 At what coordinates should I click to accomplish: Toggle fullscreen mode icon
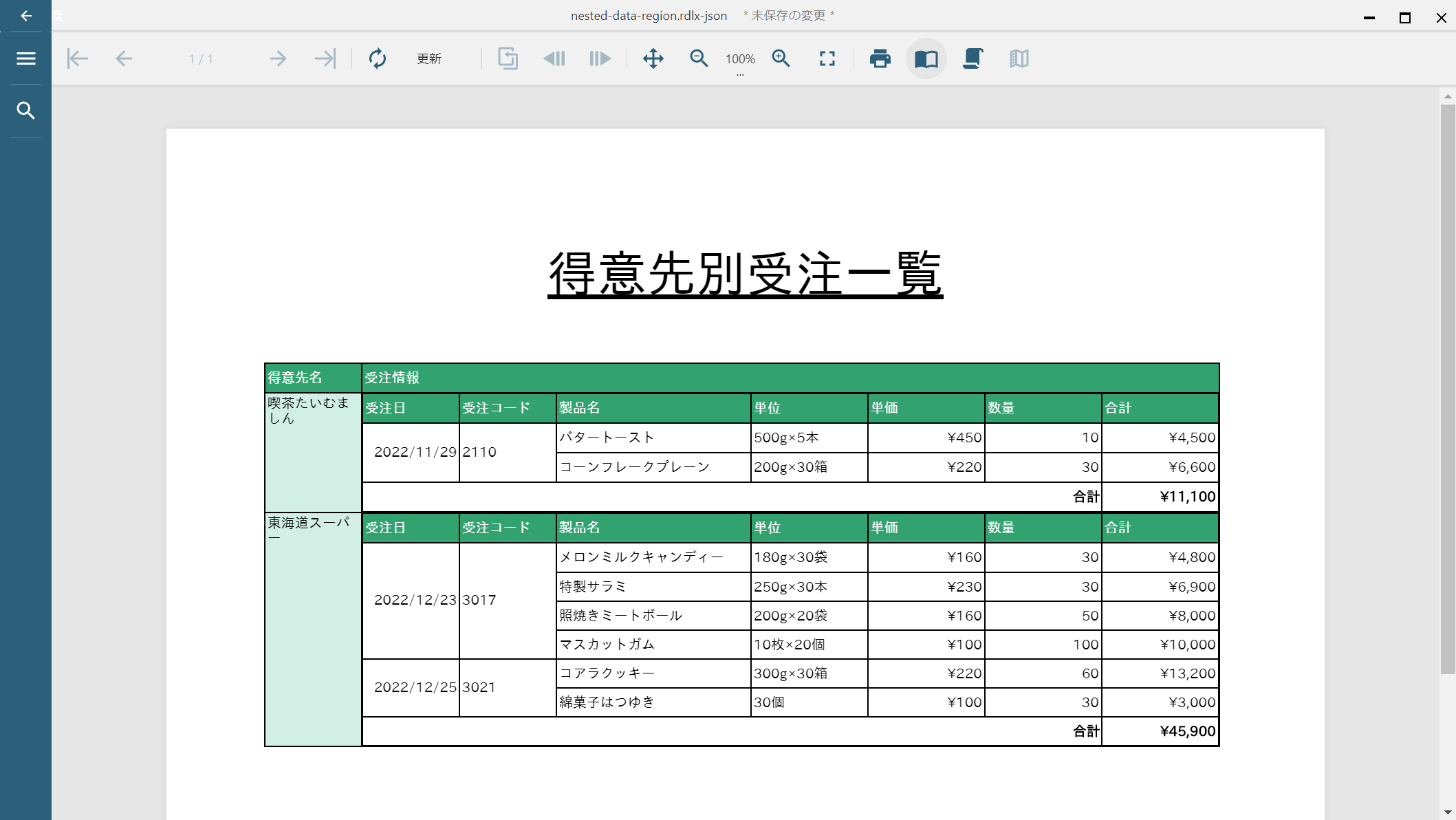827,58
